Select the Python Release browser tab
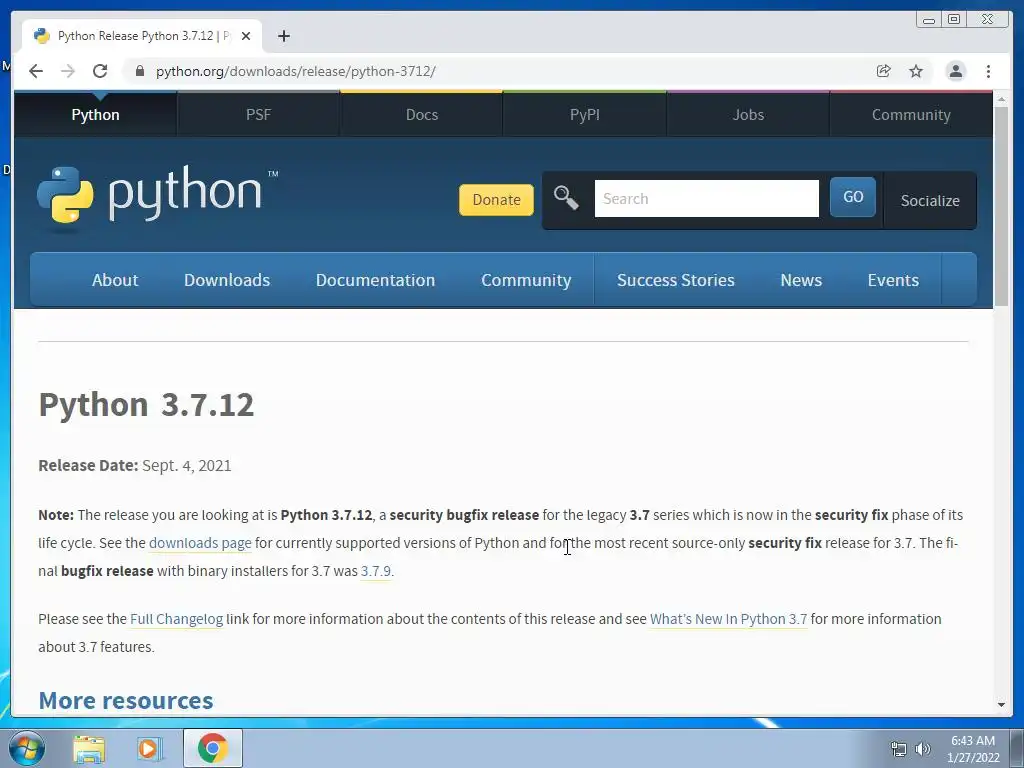This screenshot has width=1024, height=768. (142, 36)
